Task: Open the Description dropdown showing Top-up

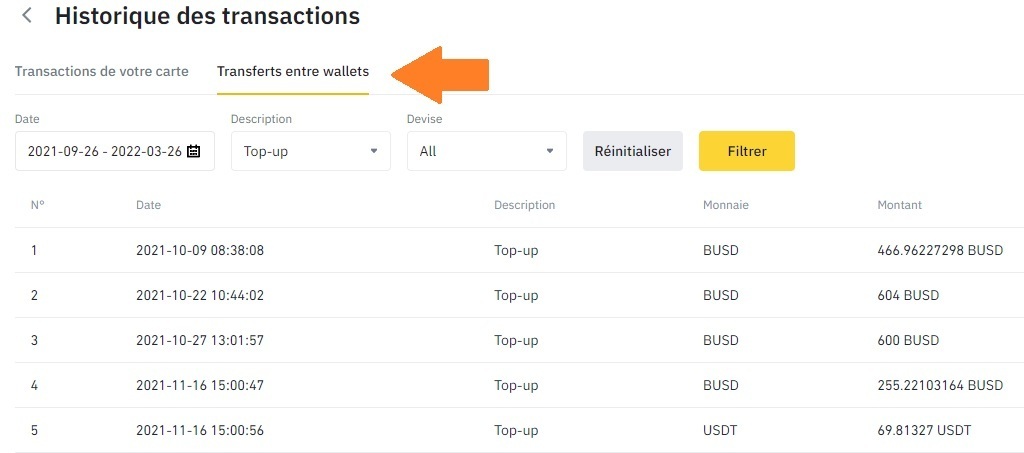Action: pos(310,151)
